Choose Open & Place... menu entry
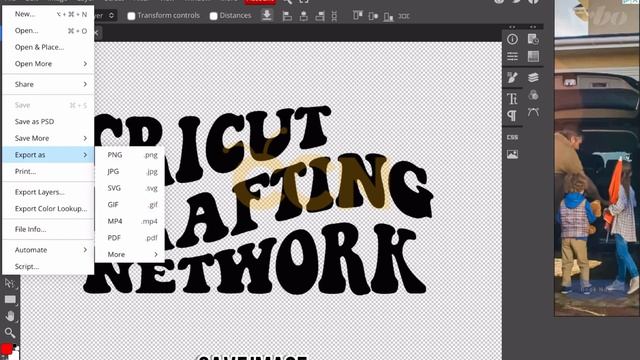The width and height of the screenshot is (640, 360). tap(48, 47)
